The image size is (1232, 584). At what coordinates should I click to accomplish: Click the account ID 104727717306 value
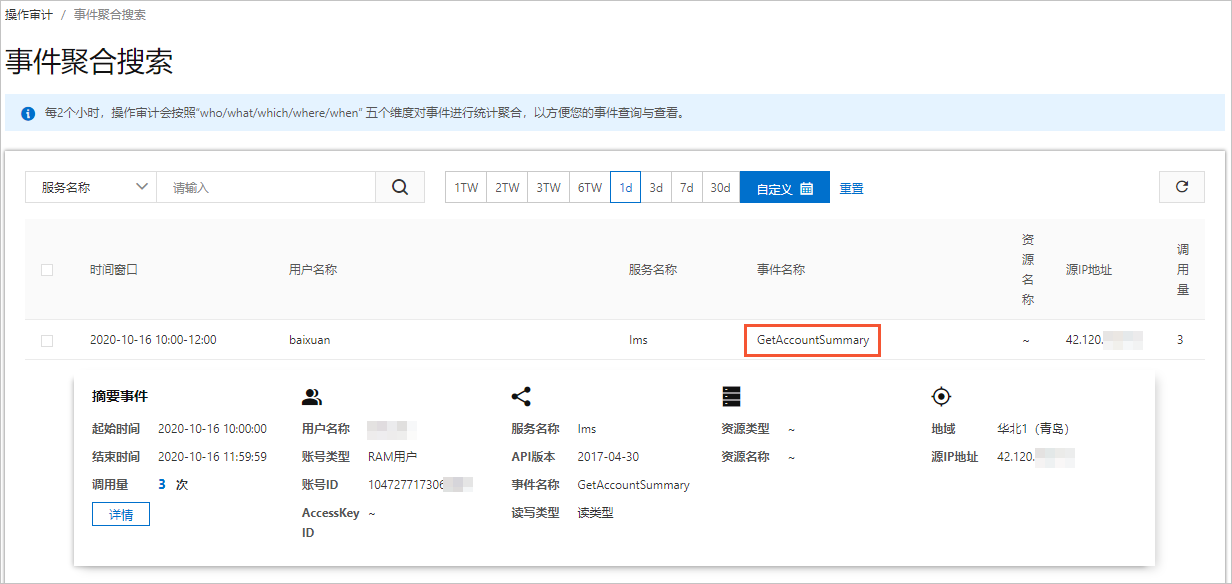tap(407, 485)
